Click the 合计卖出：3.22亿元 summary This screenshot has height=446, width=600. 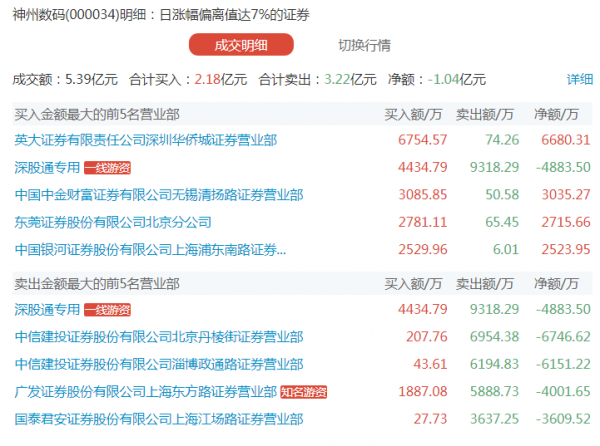pyautogui.click(x=318, y=80)
